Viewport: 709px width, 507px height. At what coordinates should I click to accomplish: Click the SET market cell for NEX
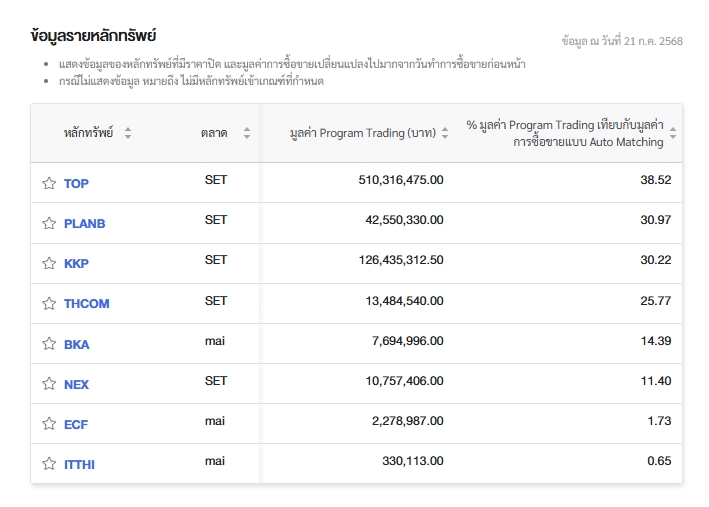(x=216, y=381)
